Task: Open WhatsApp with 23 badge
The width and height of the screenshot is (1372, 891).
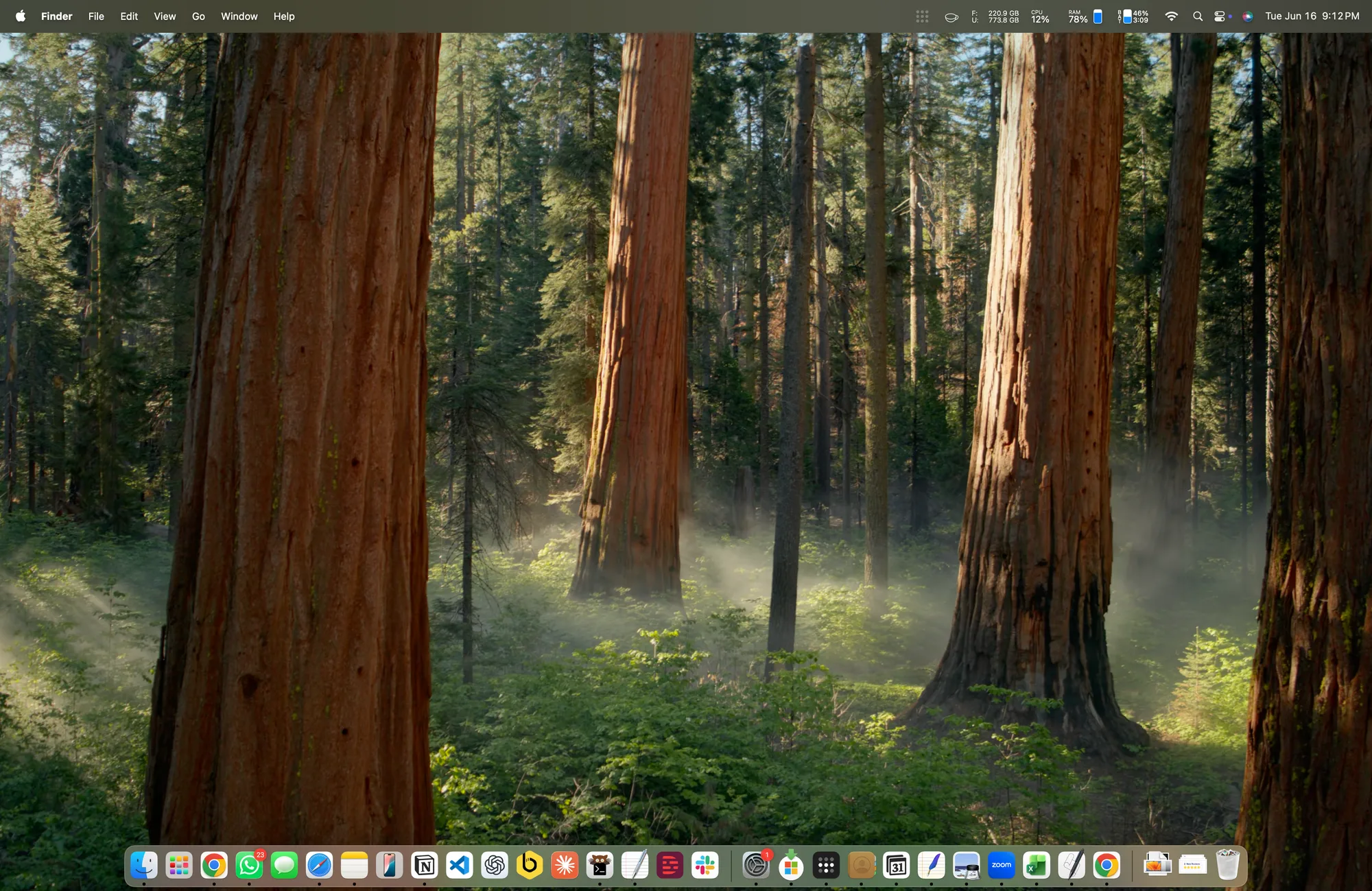Action: point(250,866)
